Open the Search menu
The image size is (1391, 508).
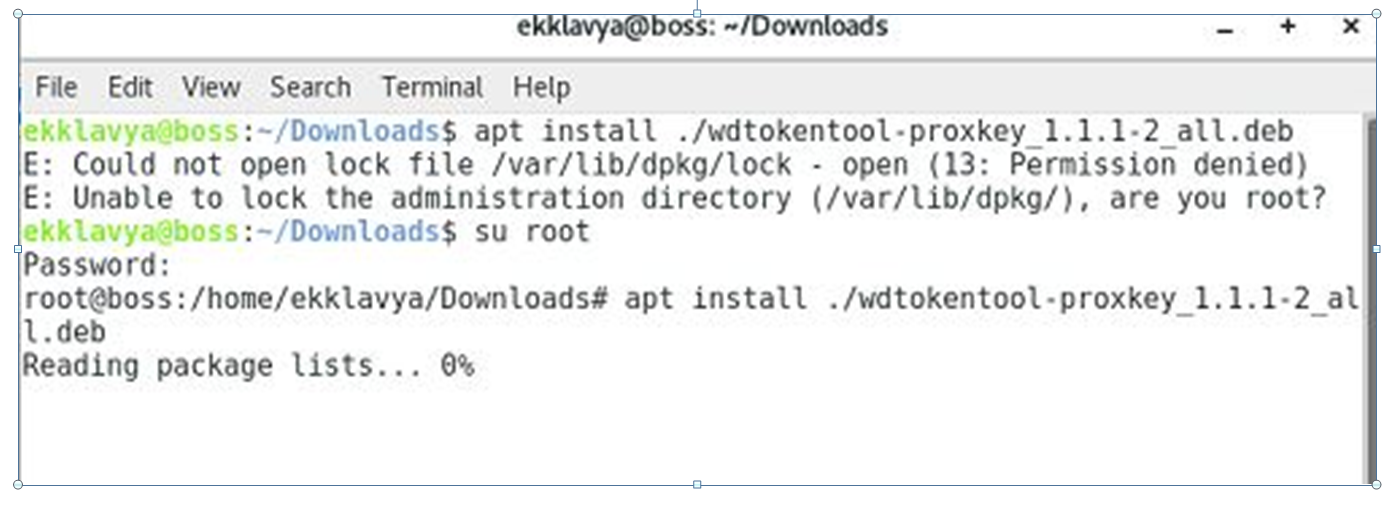pyautogui.click(x=310, y=88)
